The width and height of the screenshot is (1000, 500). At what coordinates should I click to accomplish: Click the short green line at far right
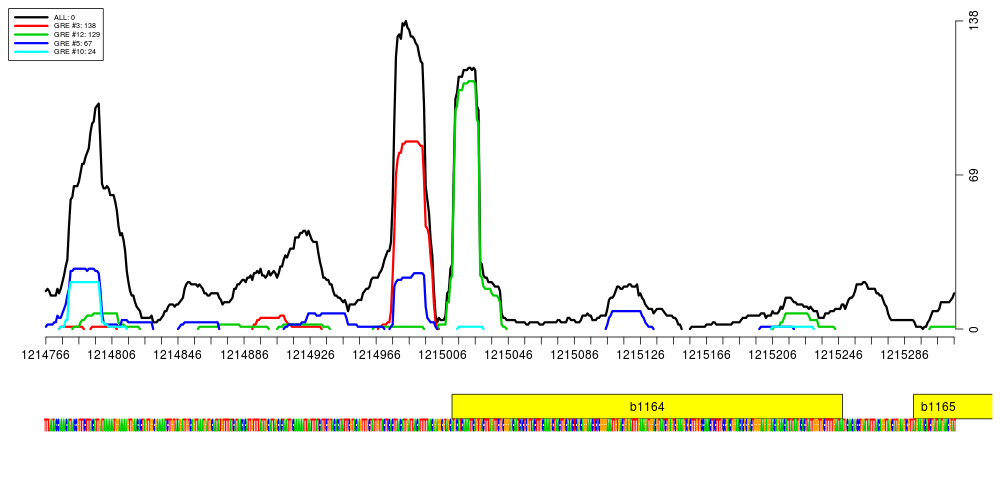pyautogui.click(x=942, y=327)
